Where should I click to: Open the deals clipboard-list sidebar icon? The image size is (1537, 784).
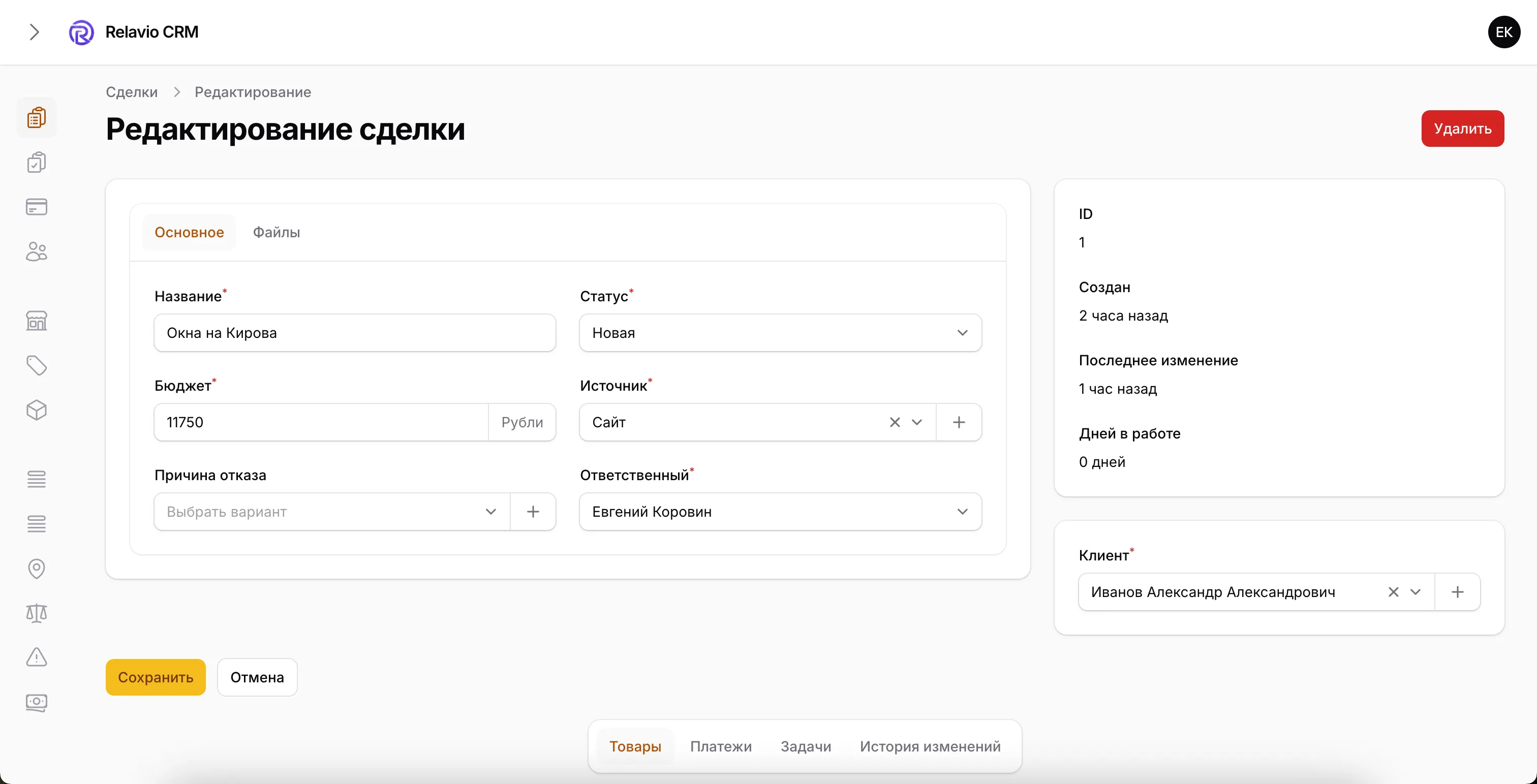point(37,117)
